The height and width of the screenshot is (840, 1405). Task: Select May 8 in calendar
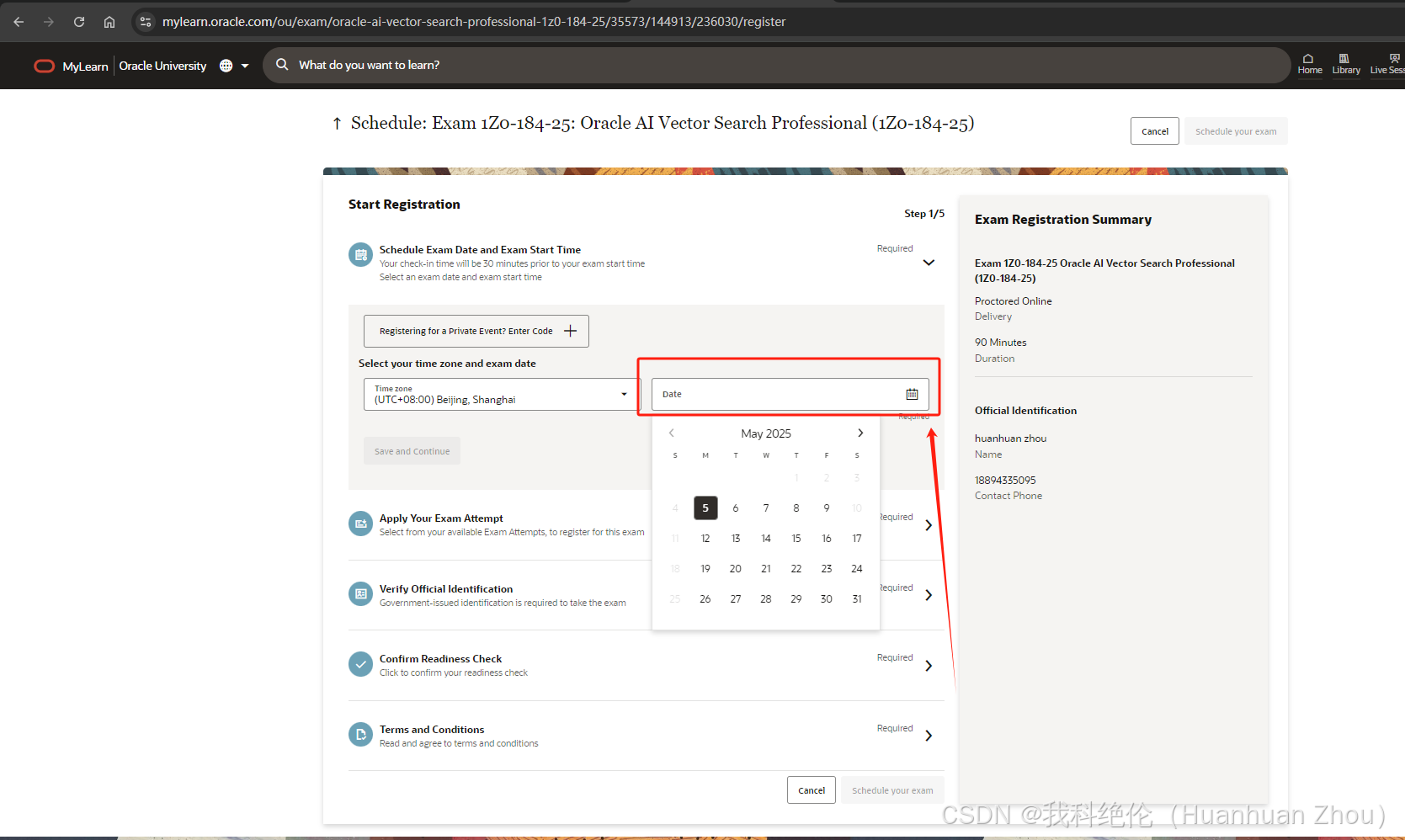[796, 508]
